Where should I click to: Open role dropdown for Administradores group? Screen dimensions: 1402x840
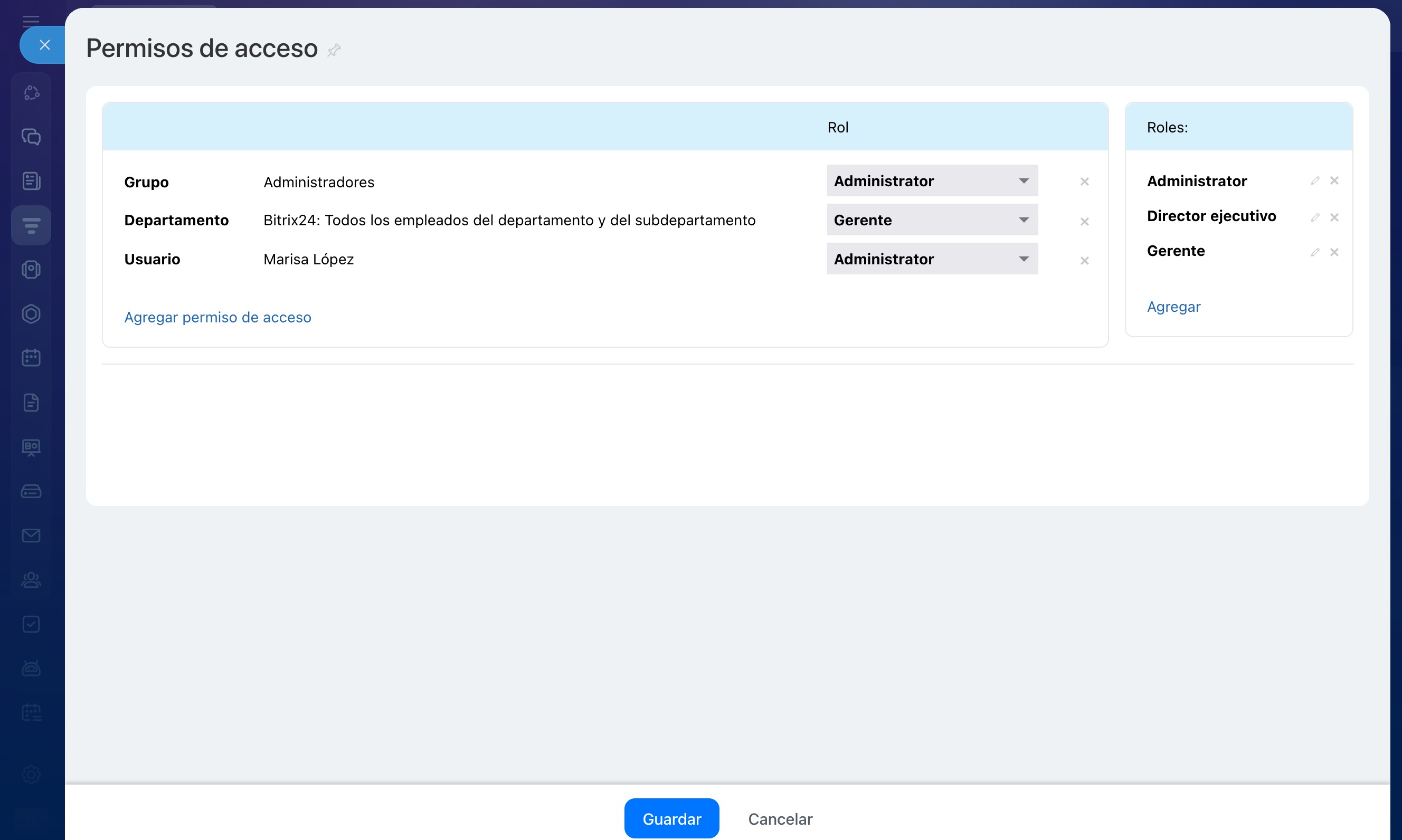click(932, 180)
